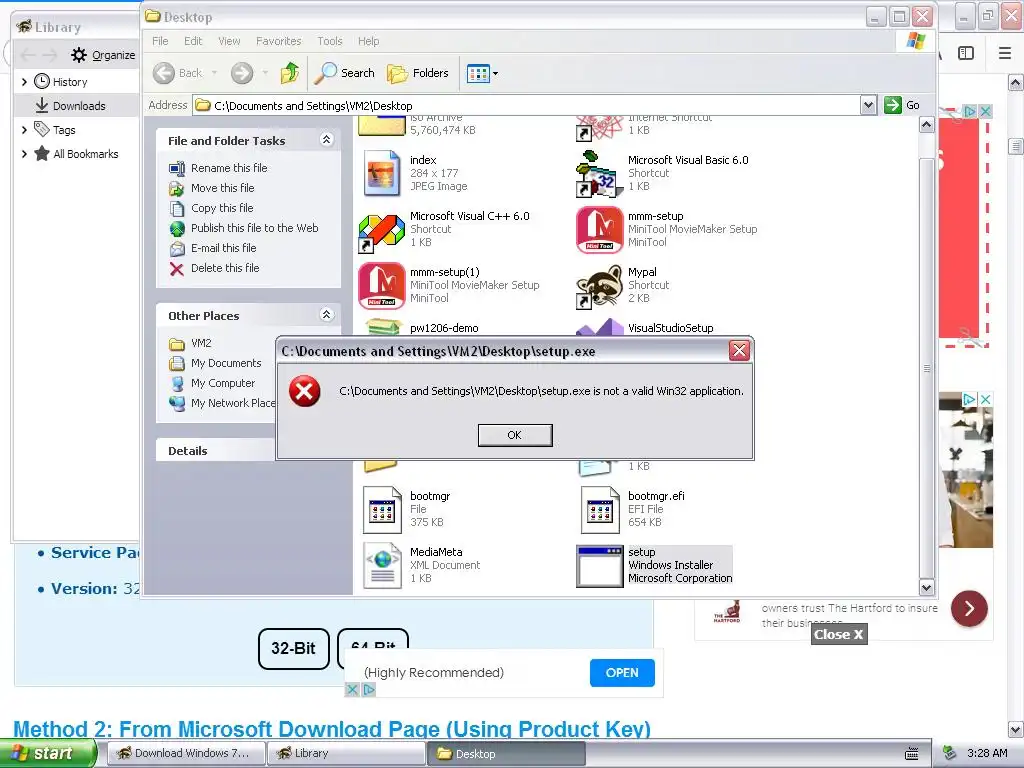Open the Tools menu in Desktop window
The height and width of the screenshot is (768, 1024).
click(x=330, y=41)
